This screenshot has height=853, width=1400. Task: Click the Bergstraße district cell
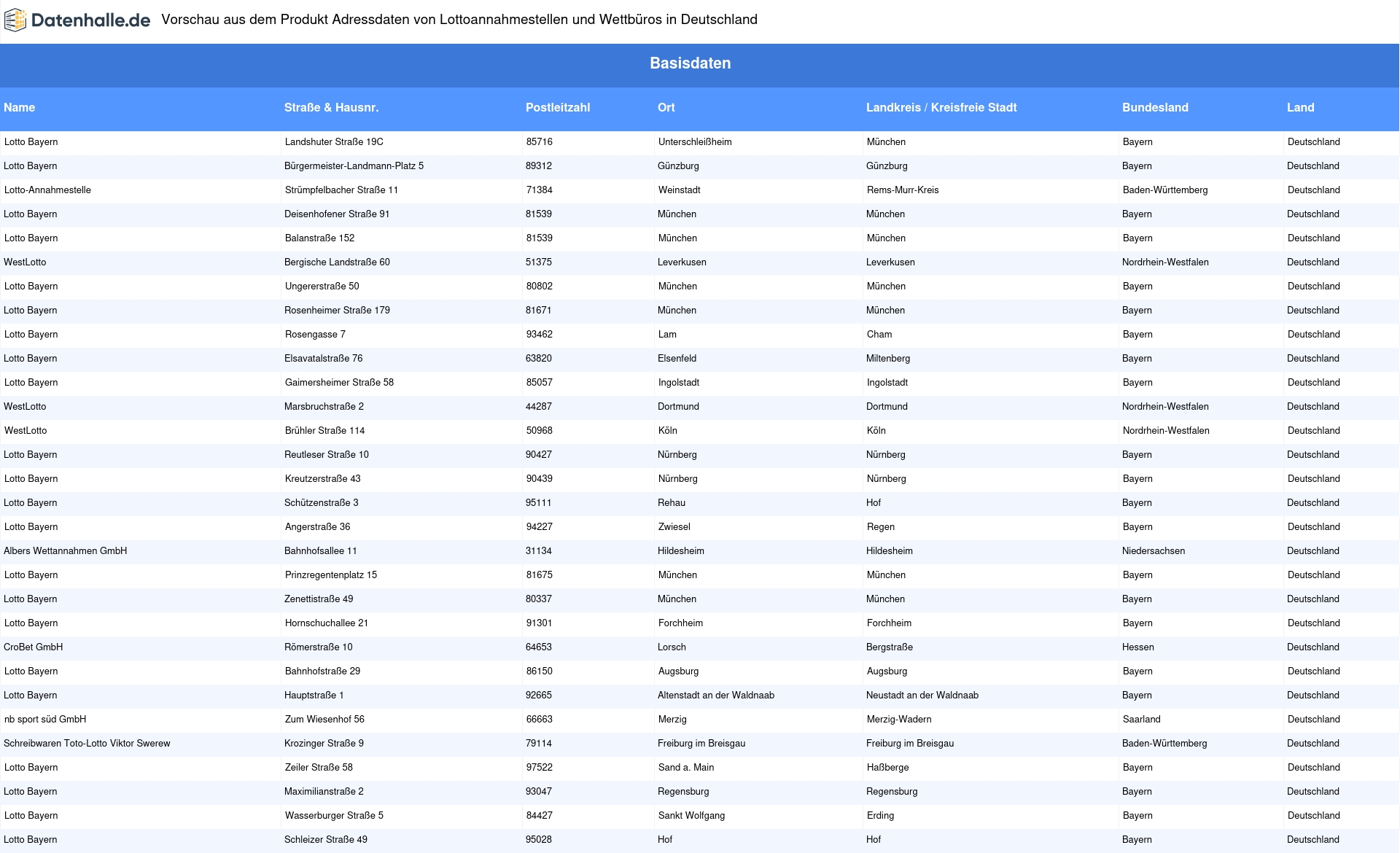tap(890, 647)
